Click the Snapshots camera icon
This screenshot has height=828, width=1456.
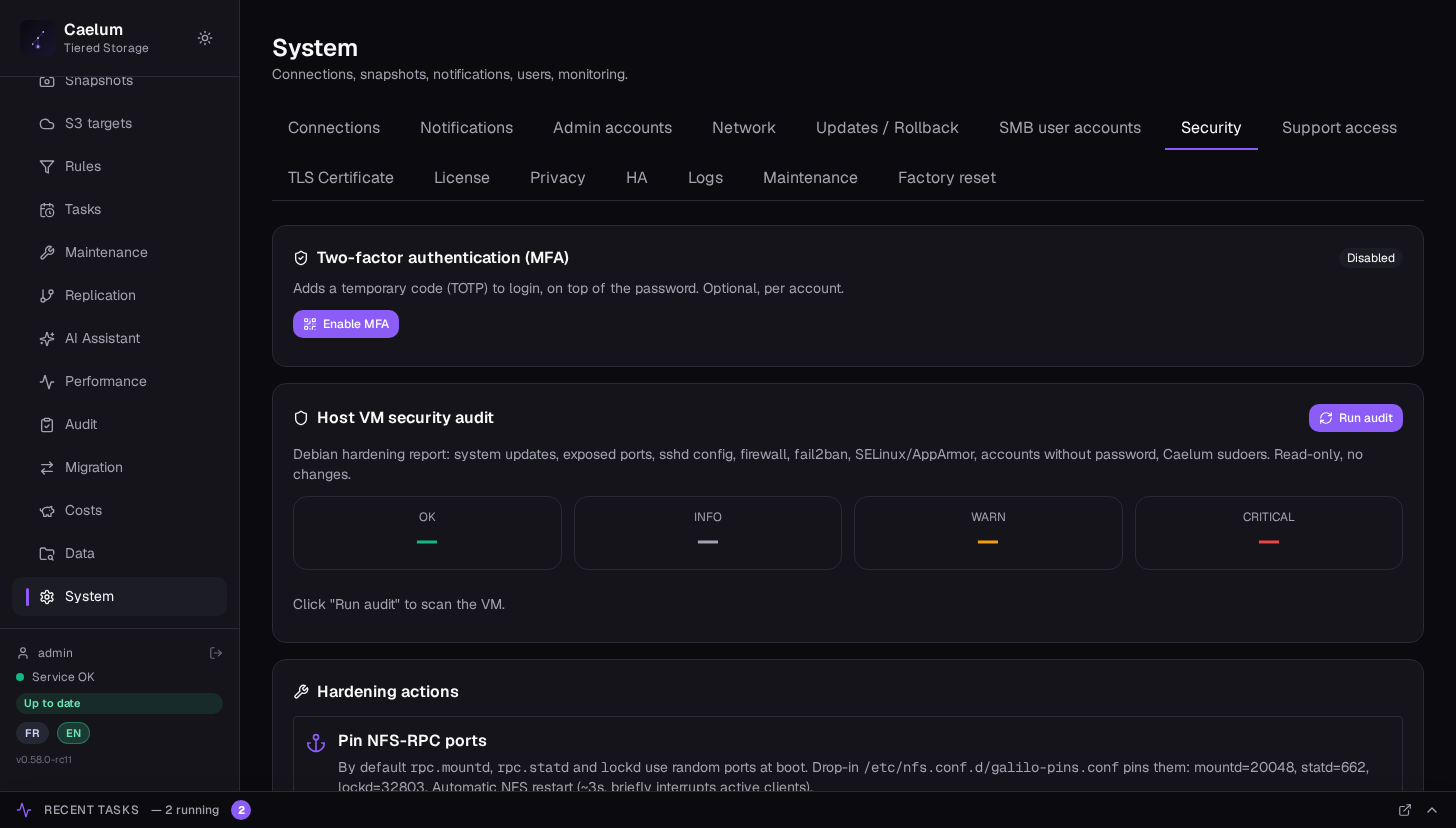47,81
